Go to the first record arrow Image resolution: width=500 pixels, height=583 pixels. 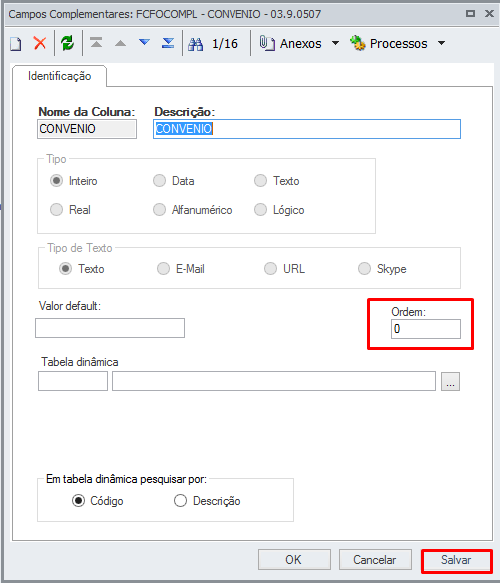pos(96,43)
